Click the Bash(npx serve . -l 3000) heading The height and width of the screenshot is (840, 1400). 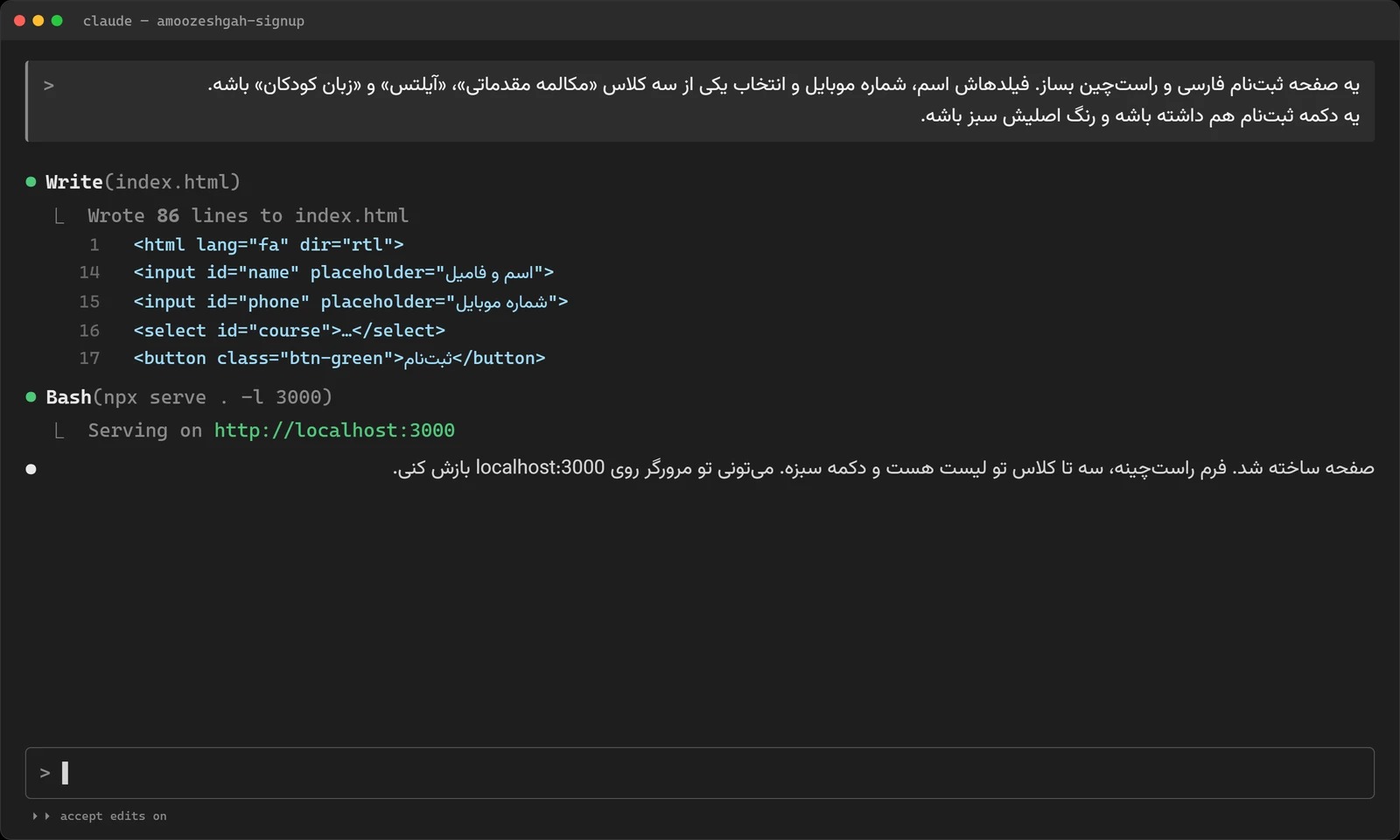(x=189, y=397)
